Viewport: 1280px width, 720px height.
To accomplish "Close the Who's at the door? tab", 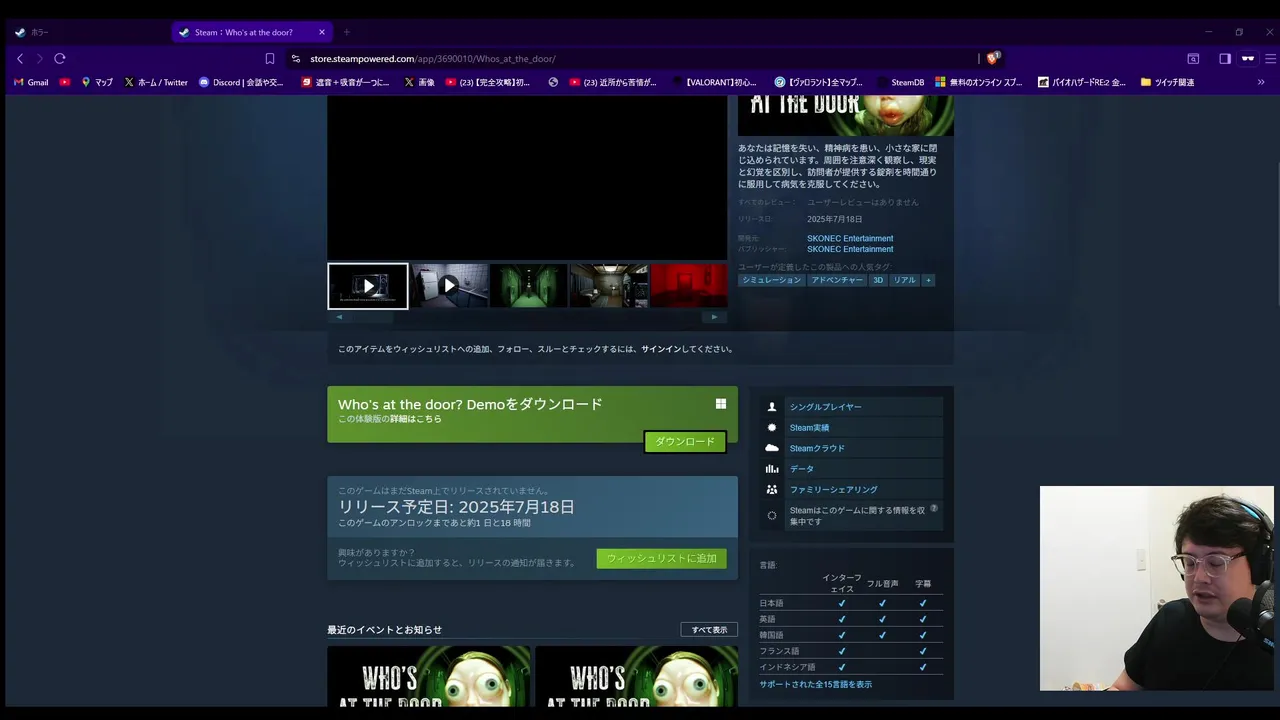I will 322,32.
